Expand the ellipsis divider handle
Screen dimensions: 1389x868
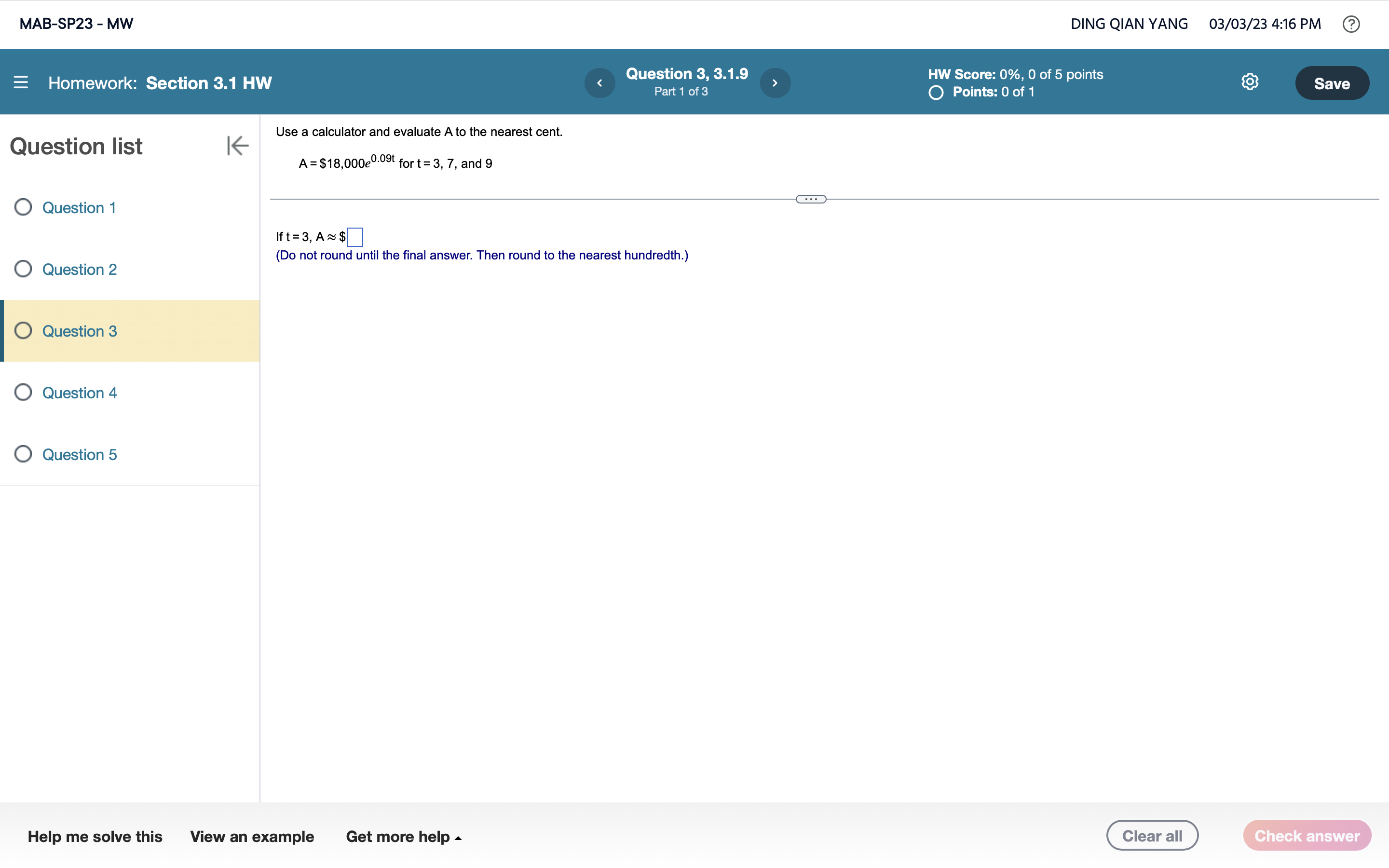click(x=810, y=199)
